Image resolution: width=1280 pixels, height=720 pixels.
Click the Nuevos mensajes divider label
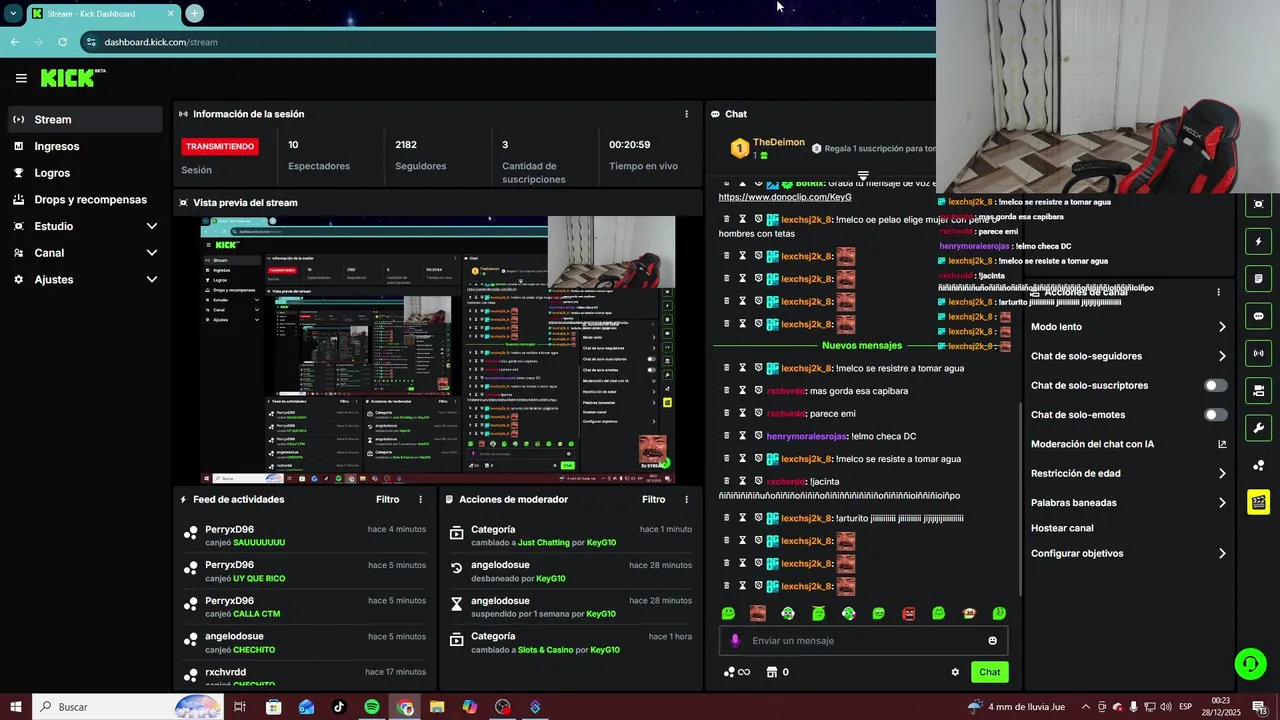click(x=862, y=345)
